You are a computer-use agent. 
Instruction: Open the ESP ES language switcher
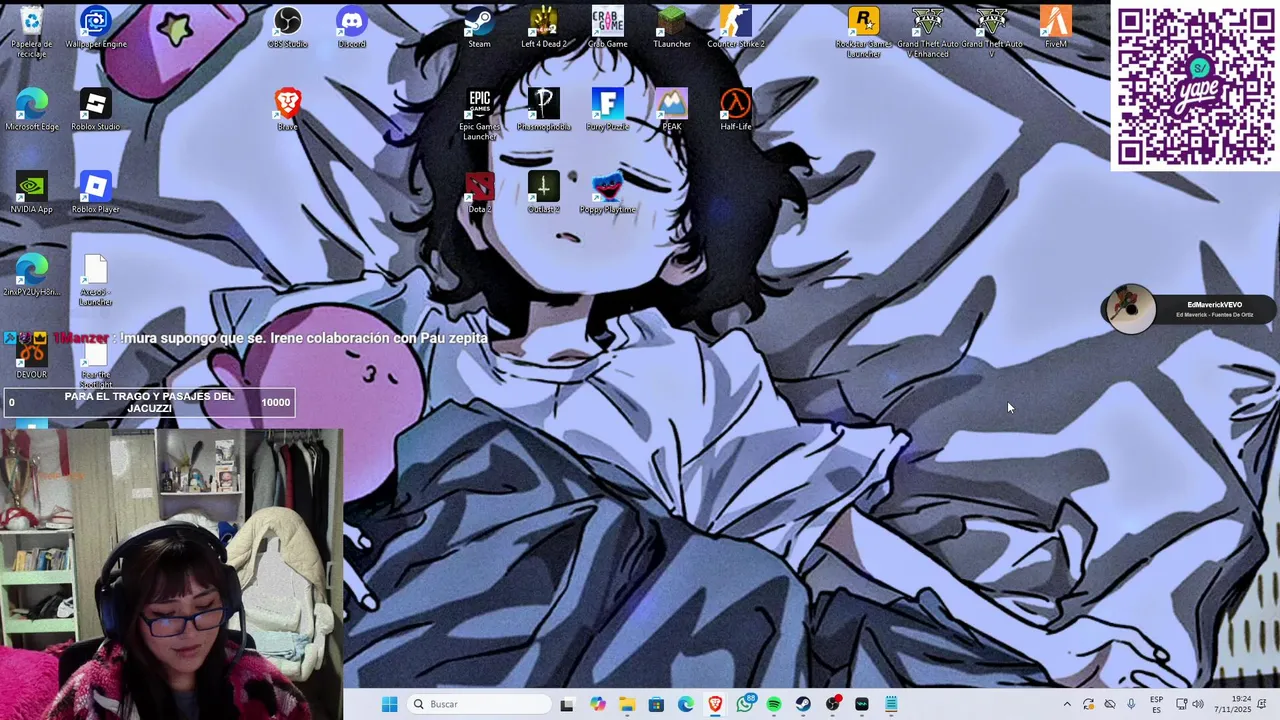click(x=1156, y=704)
